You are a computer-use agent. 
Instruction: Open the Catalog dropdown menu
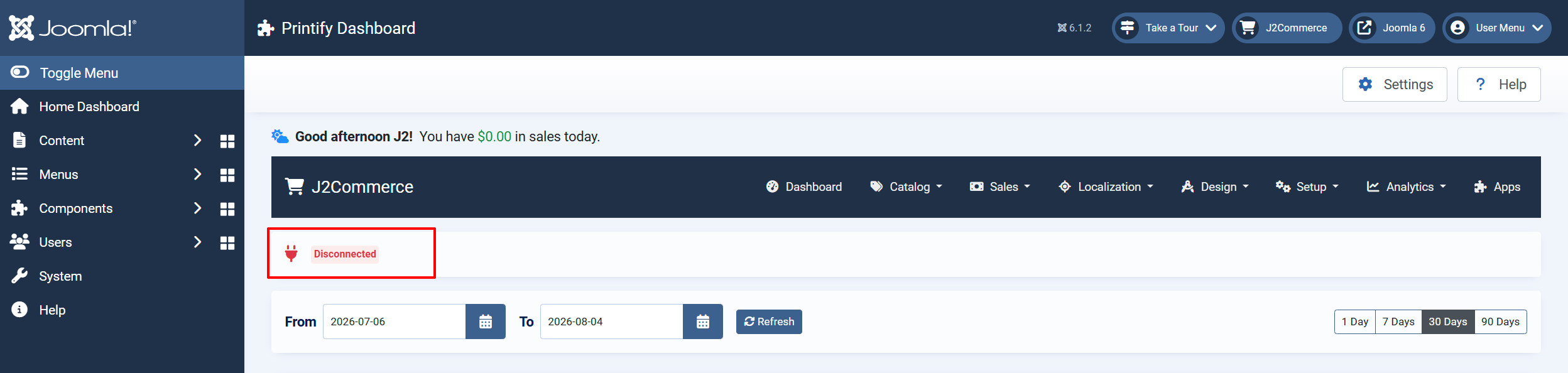coord(906,187)
